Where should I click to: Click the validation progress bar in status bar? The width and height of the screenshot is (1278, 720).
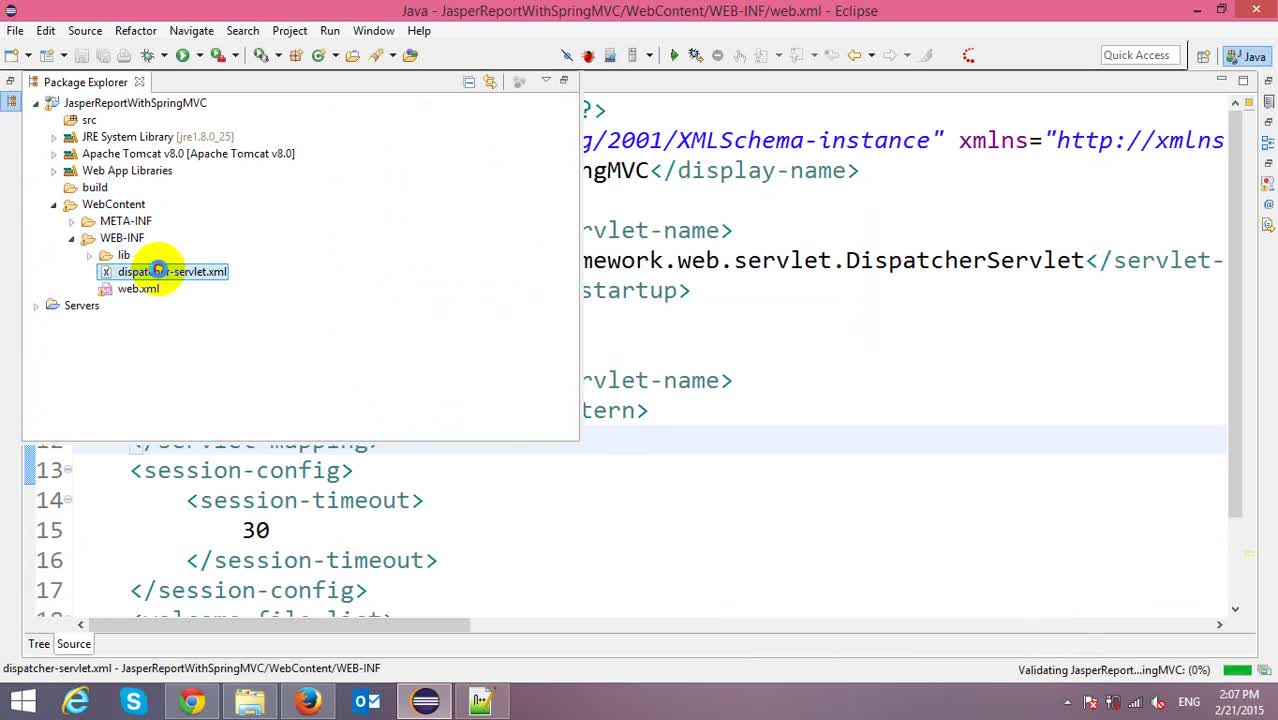point(1238,670)
